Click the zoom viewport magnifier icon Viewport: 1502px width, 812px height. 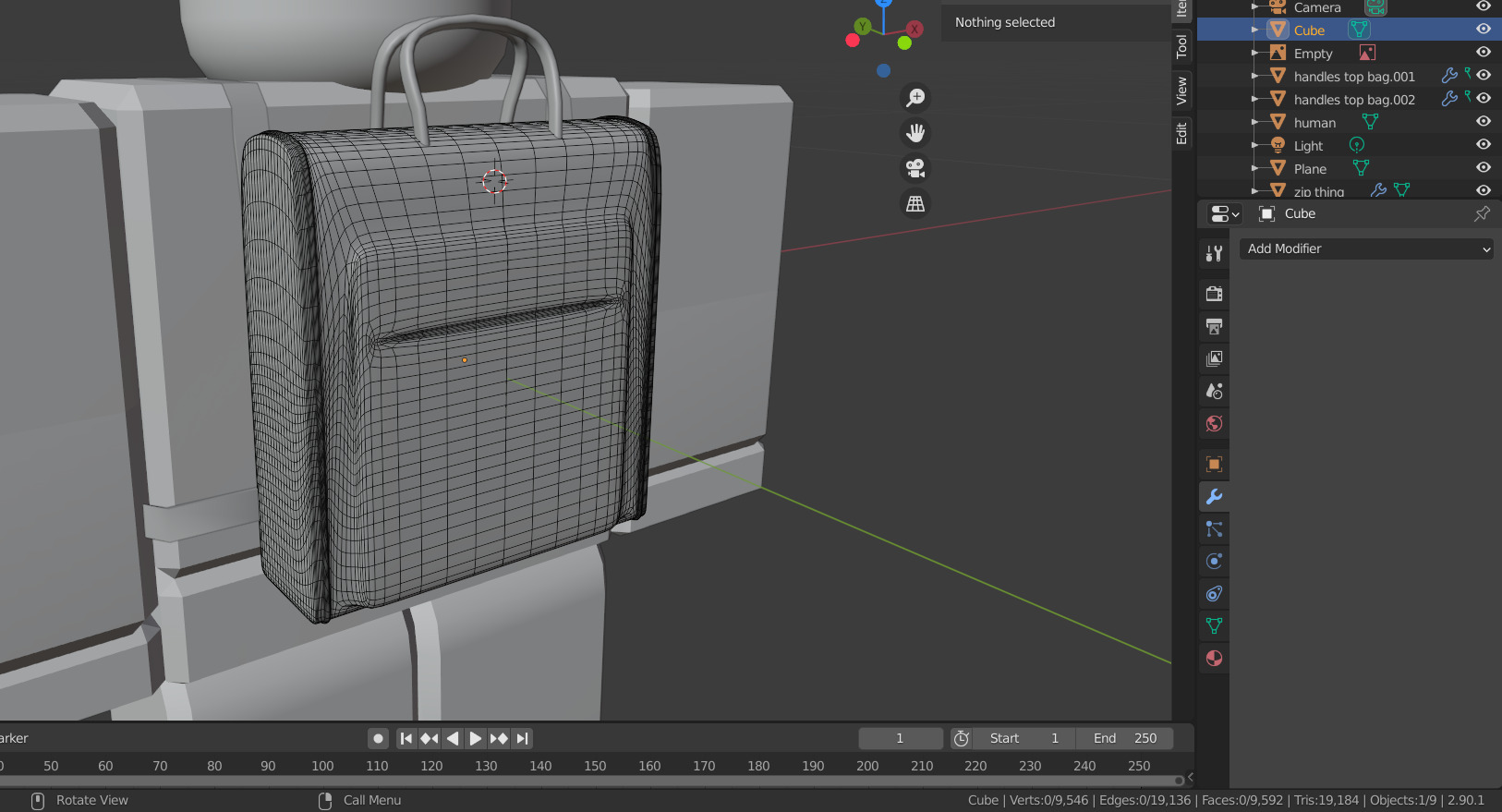(915, 98)
